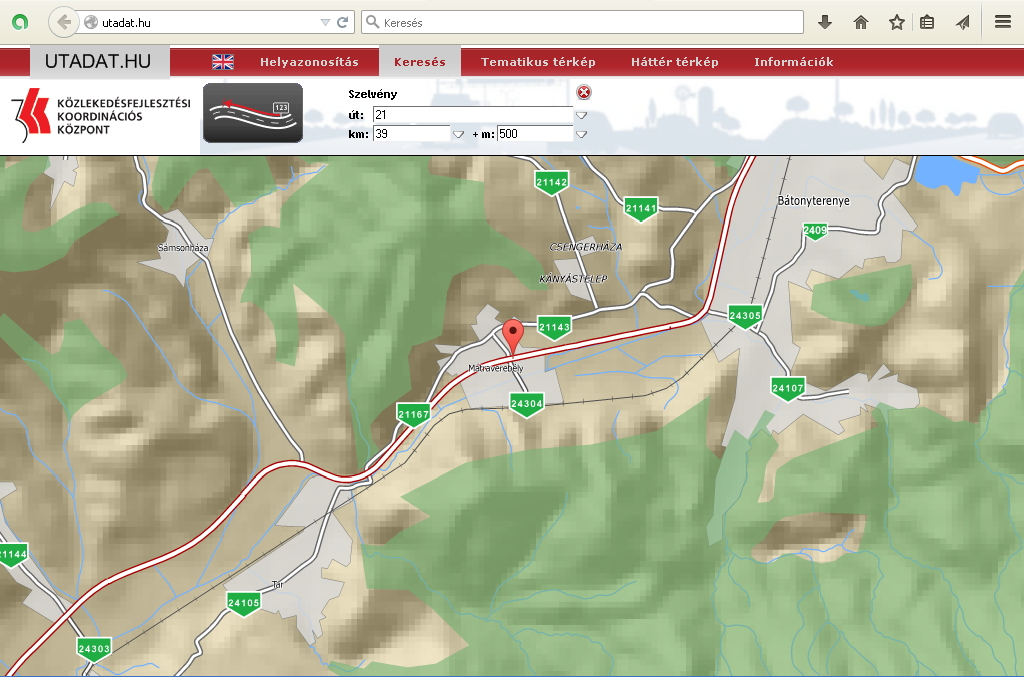Click the Információk menu item
The height and width of the screenshot is (677, 1024).
[793, 62]
